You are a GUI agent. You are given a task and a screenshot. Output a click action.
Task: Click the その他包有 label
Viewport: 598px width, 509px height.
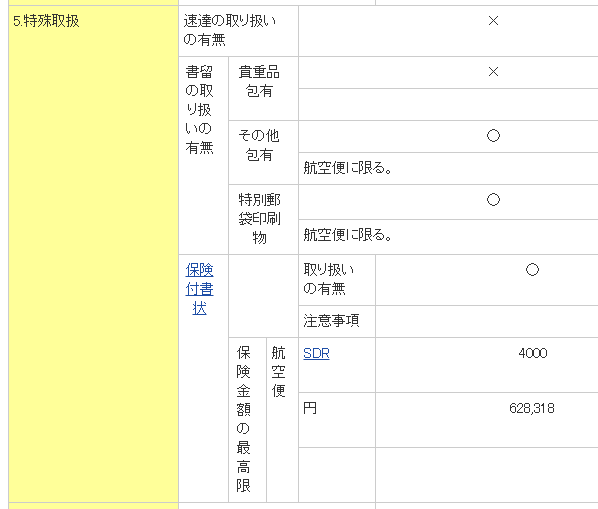(x=259, y=145)
